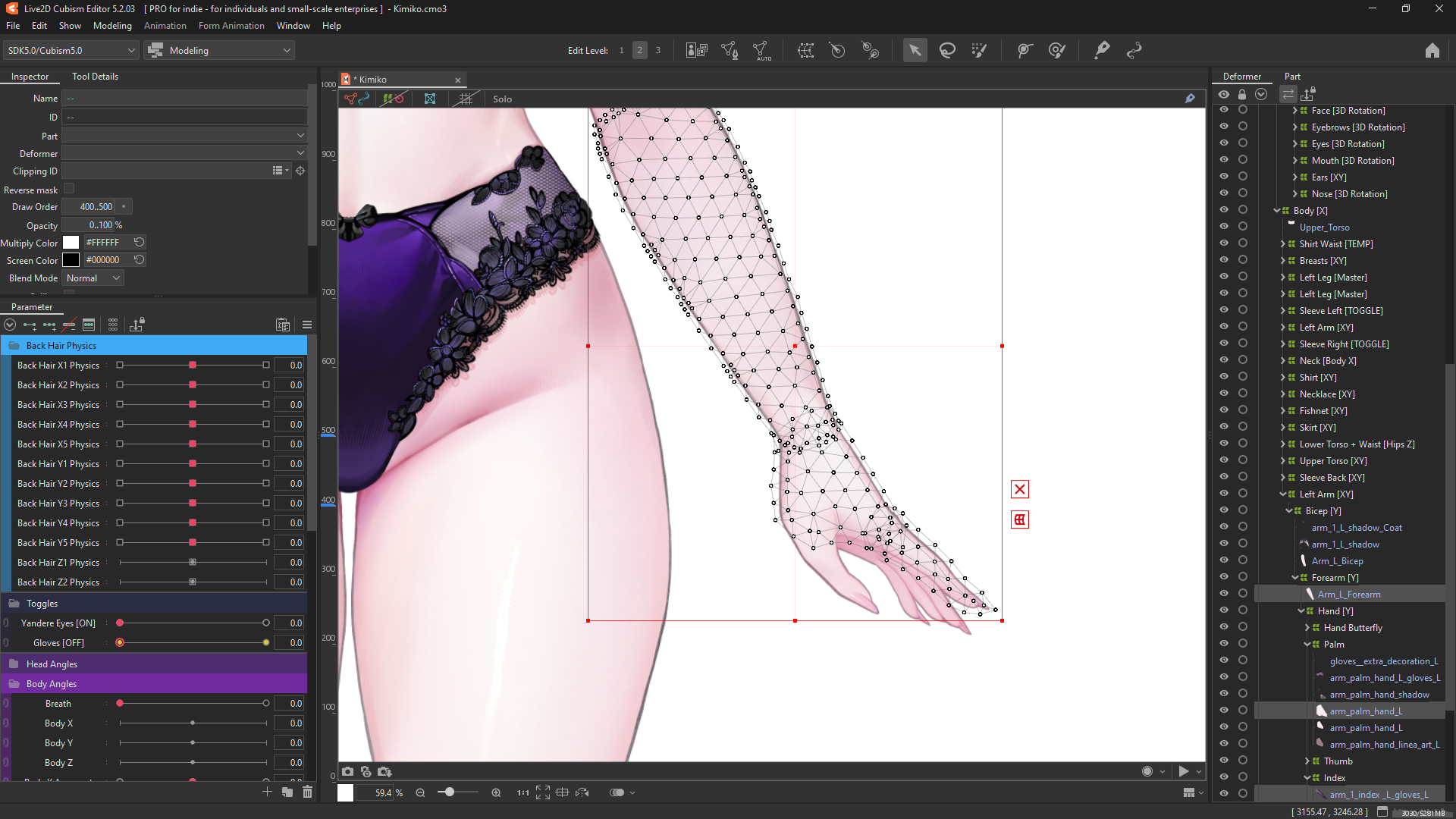Click the zoom in magnifier icon

point(496,792)
